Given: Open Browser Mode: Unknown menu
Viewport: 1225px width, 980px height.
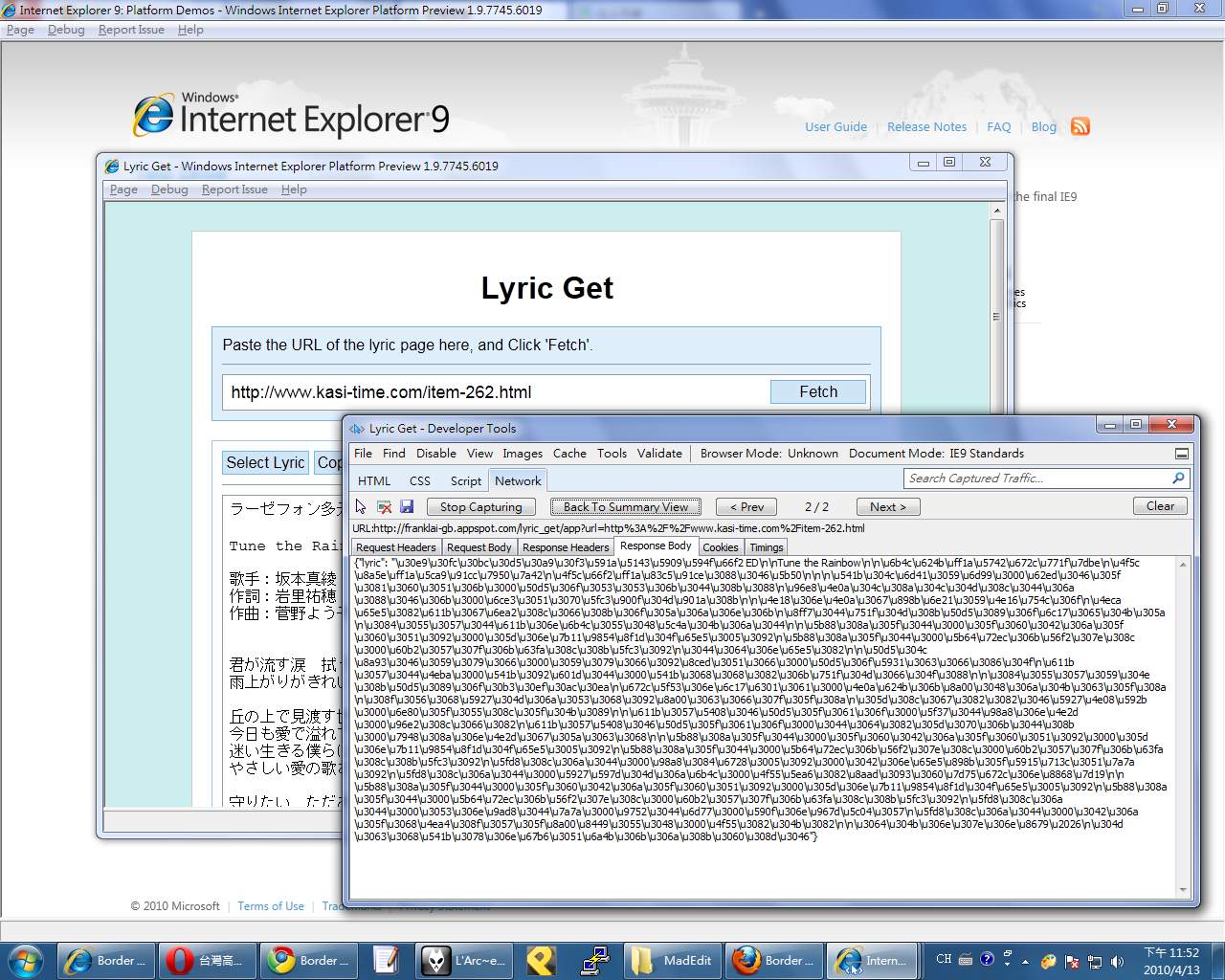Looking at the screenshot, I should [x=768, y=454].
